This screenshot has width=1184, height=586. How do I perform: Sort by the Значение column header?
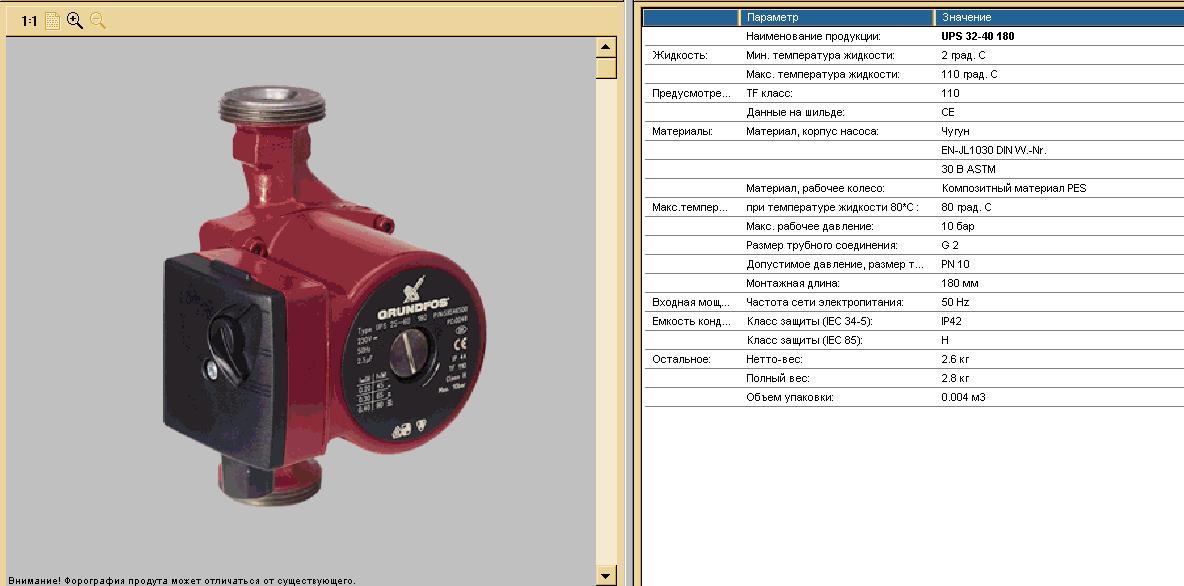coord(1059,17)
